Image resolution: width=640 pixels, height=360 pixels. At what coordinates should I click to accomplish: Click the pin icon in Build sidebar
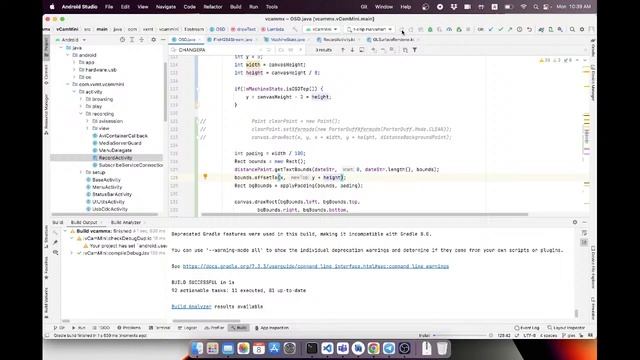click(56, 242)
